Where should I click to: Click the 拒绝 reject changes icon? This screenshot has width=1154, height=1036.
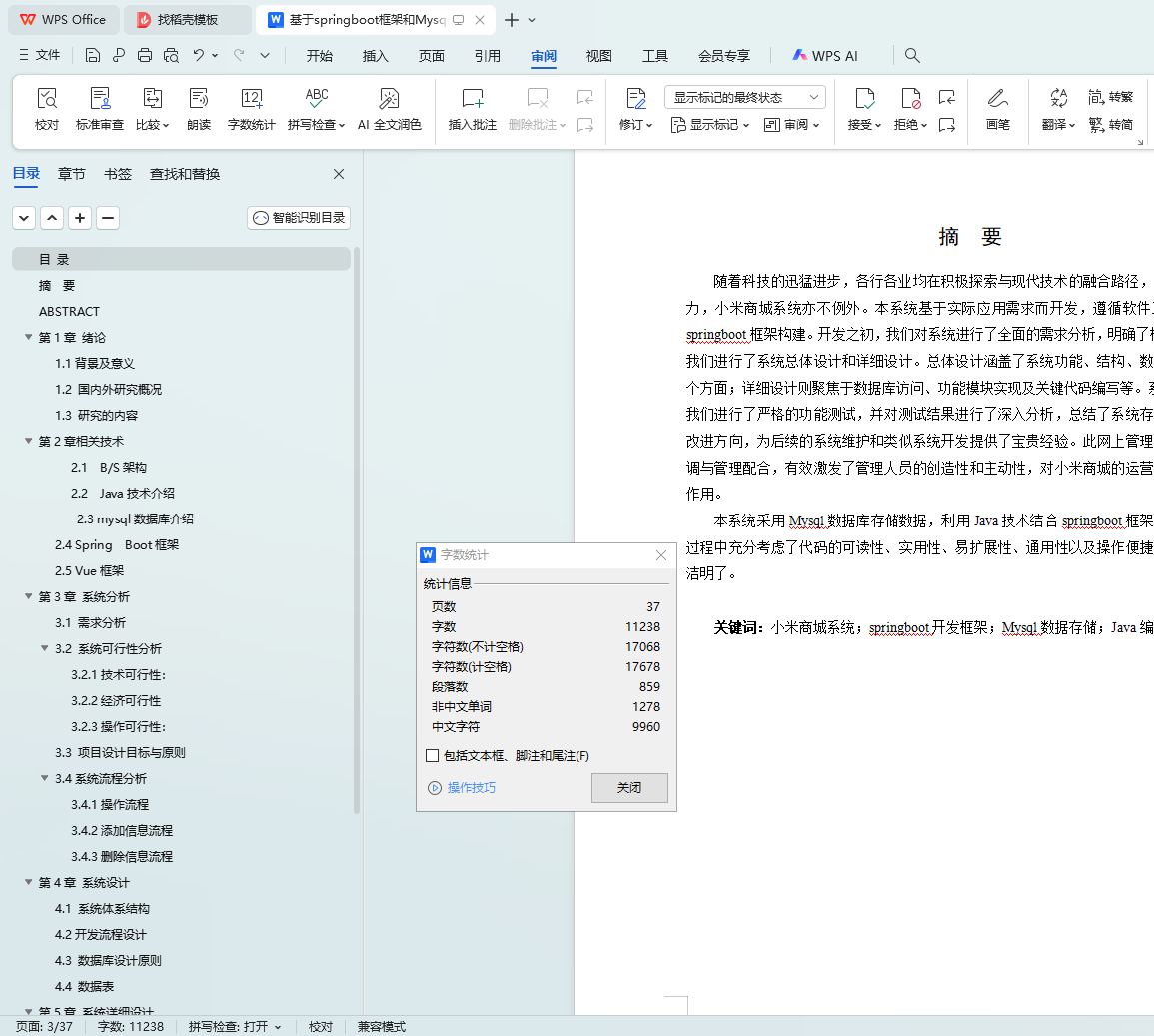pos(910,99)
